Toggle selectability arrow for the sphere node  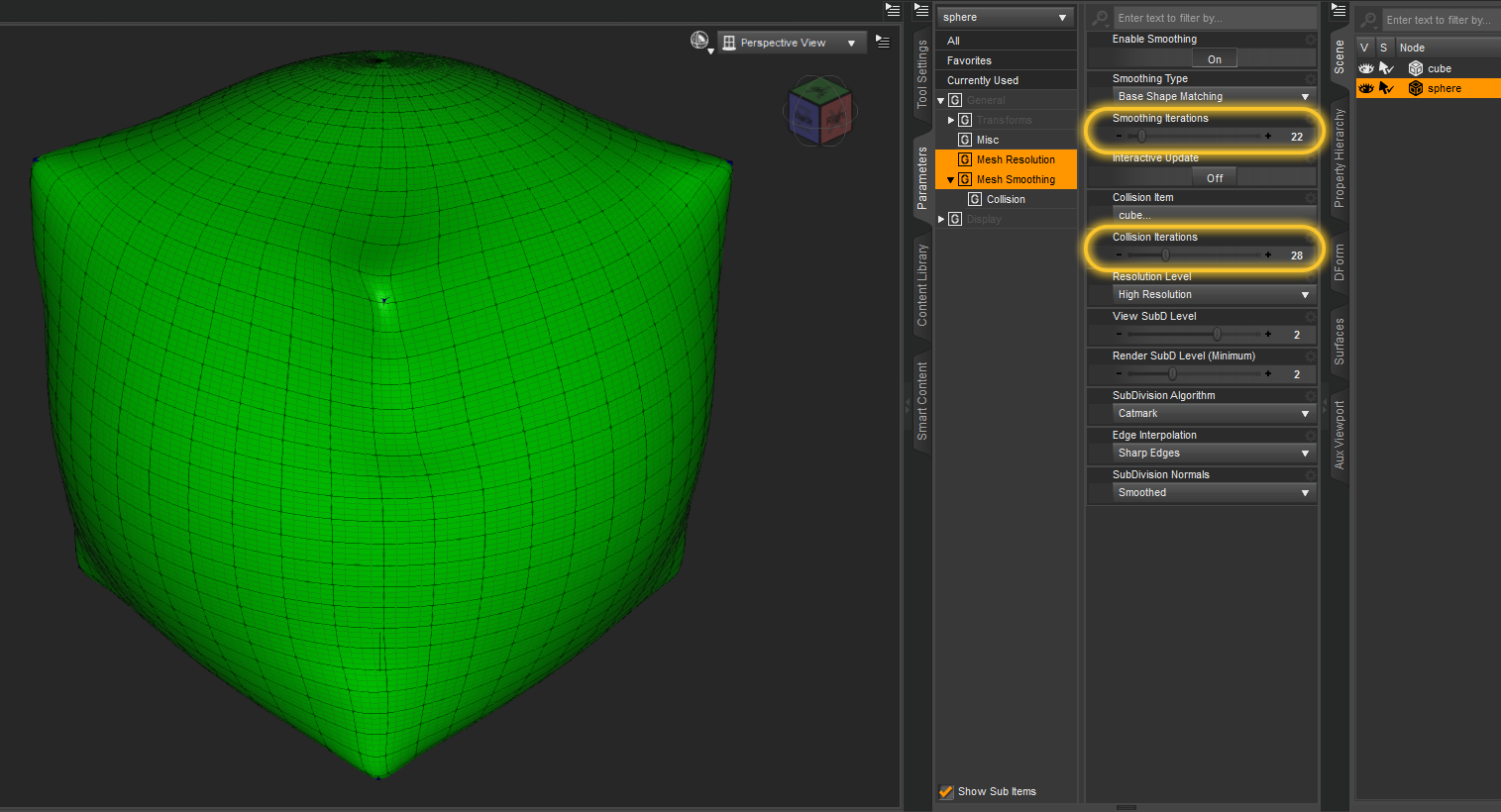pyautogui.click(x=1386, y=88)
